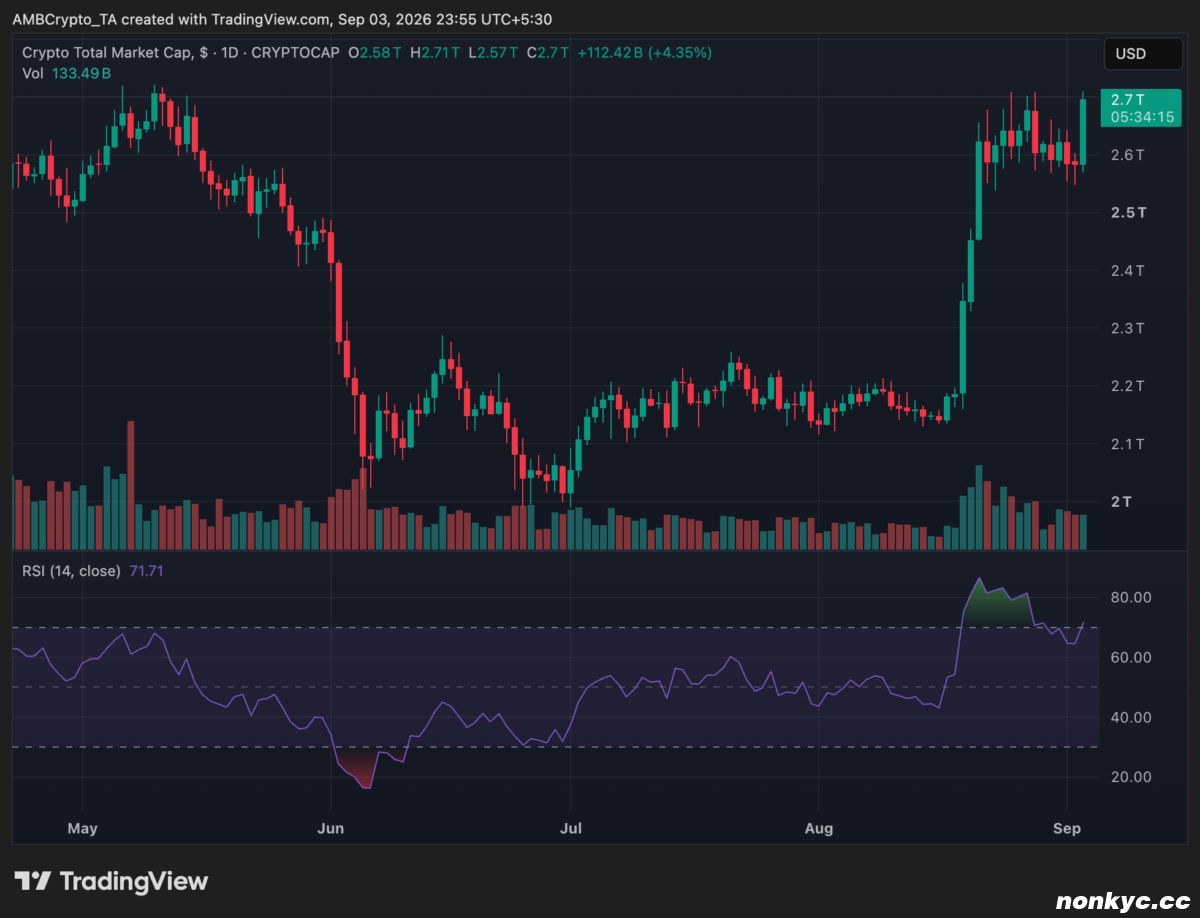
Task: Click the May marker on time axis
Action: click(x=82, y=828)
